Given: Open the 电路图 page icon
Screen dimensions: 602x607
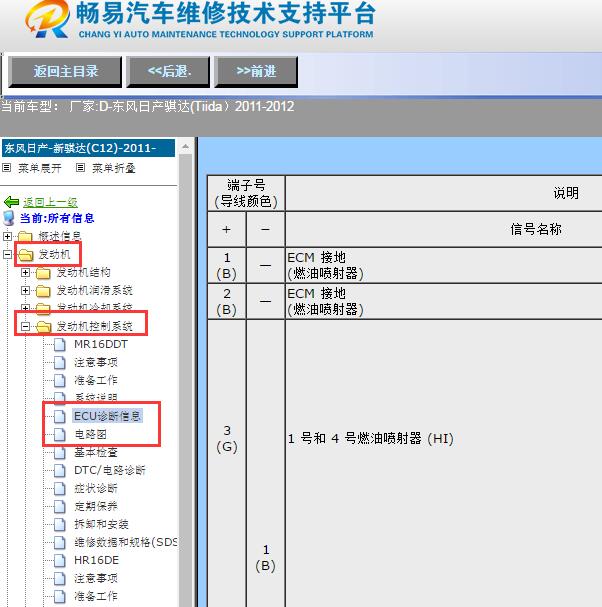Looking at the screenshot, I should coord(60,434).
